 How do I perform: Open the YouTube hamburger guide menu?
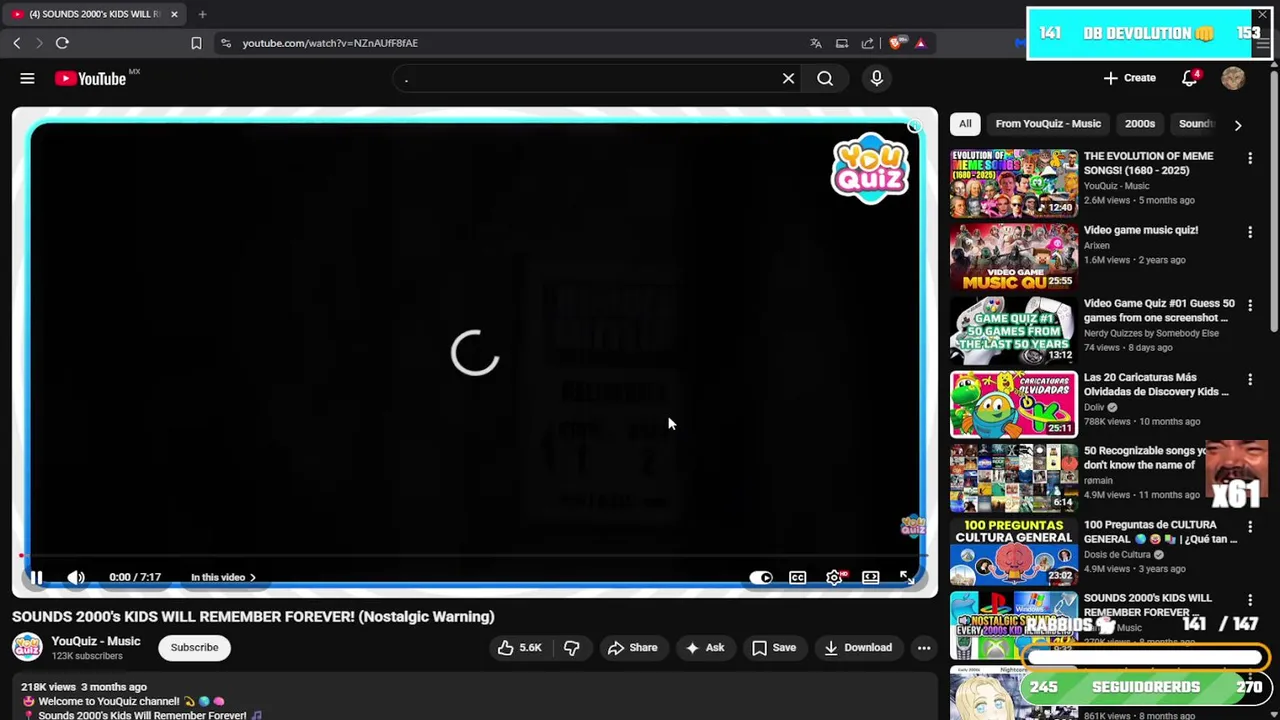(x=27, y=78)
